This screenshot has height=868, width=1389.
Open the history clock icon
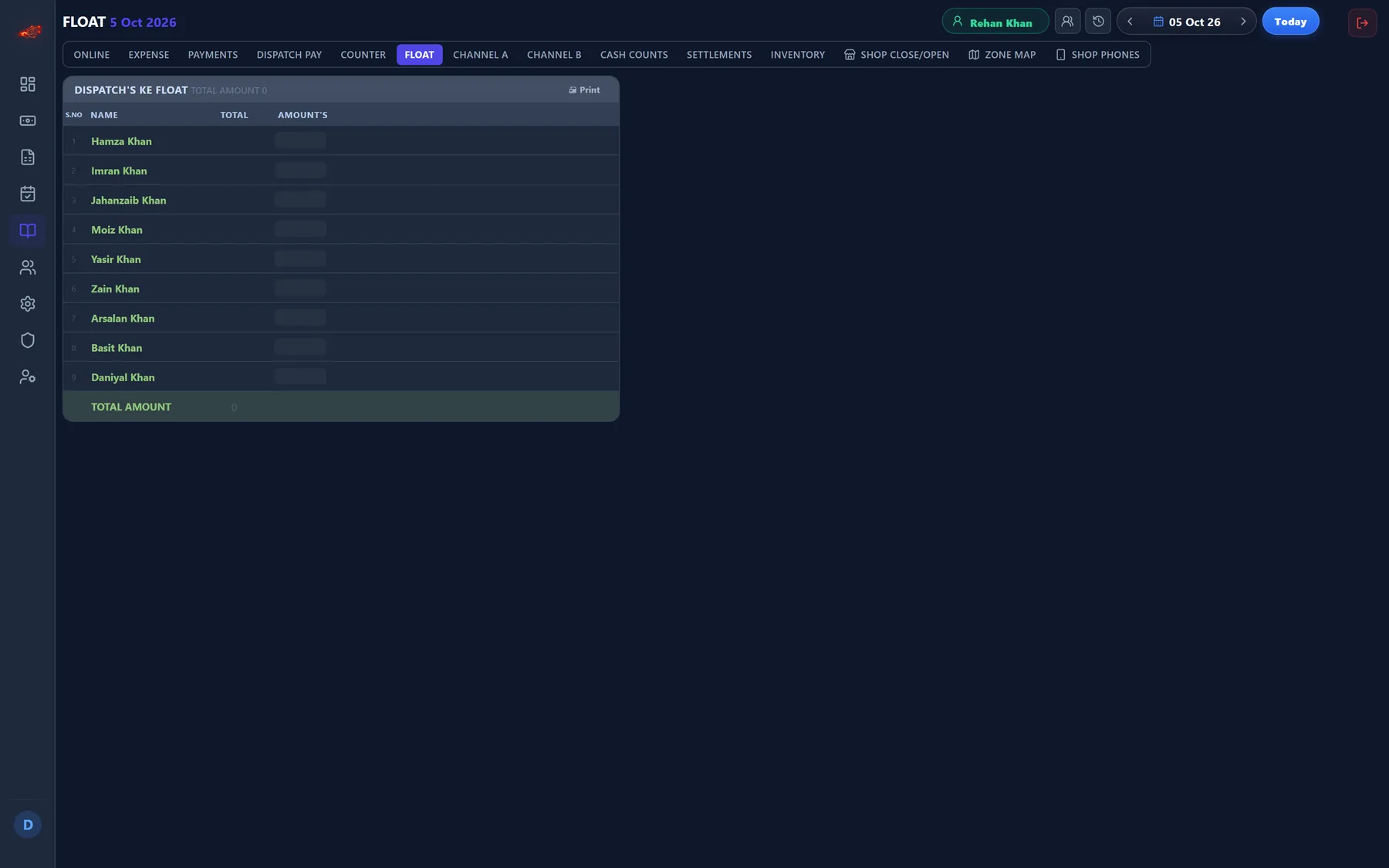pyautogui.click(x=1098, y=22)
